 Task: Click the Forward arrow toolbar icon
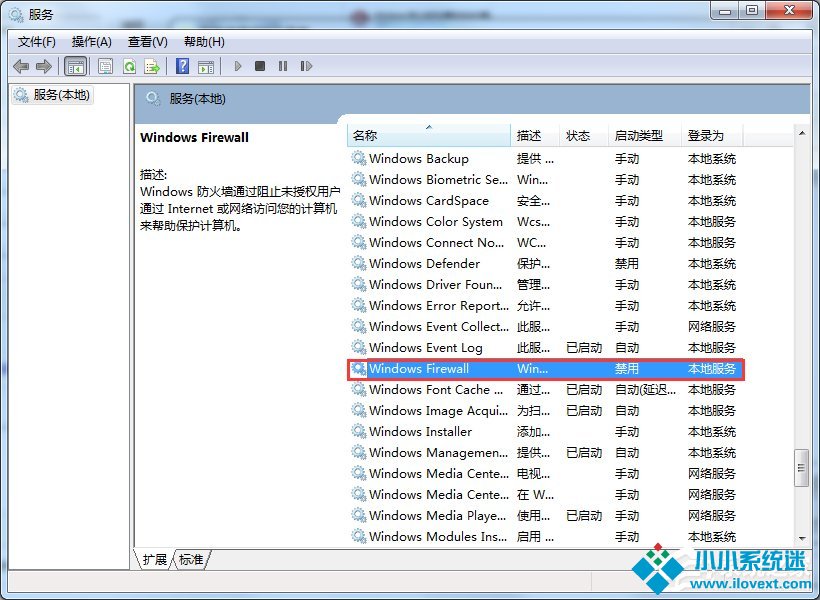(43, 66)
